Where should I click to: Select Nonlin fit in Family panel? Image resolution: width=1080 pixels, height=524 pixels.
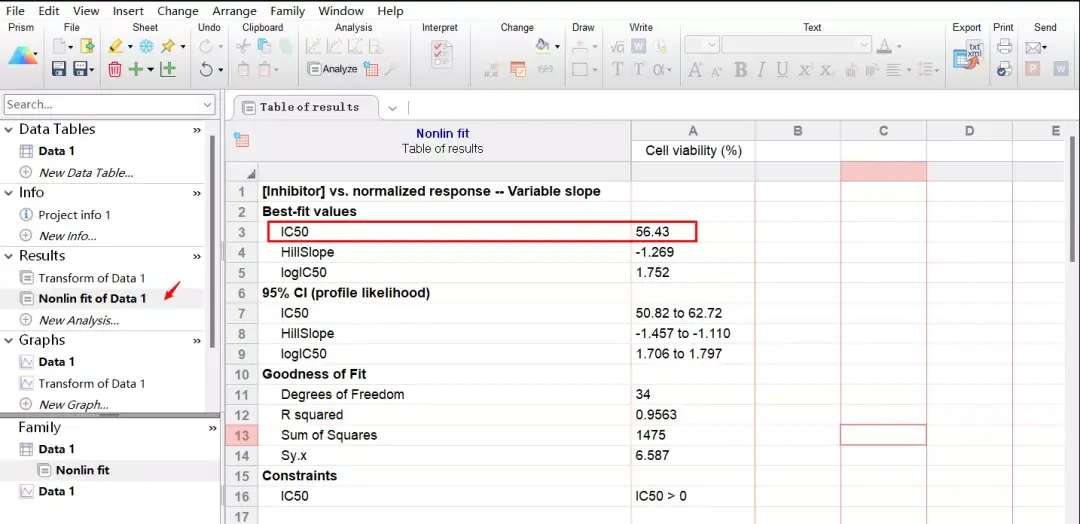(83, 470)
